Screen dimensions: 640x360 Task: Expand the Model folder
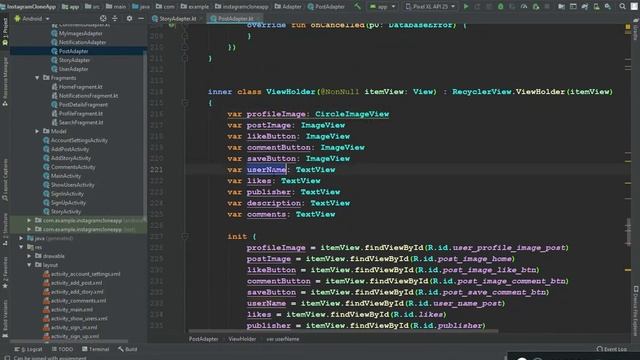pos(37,131)
